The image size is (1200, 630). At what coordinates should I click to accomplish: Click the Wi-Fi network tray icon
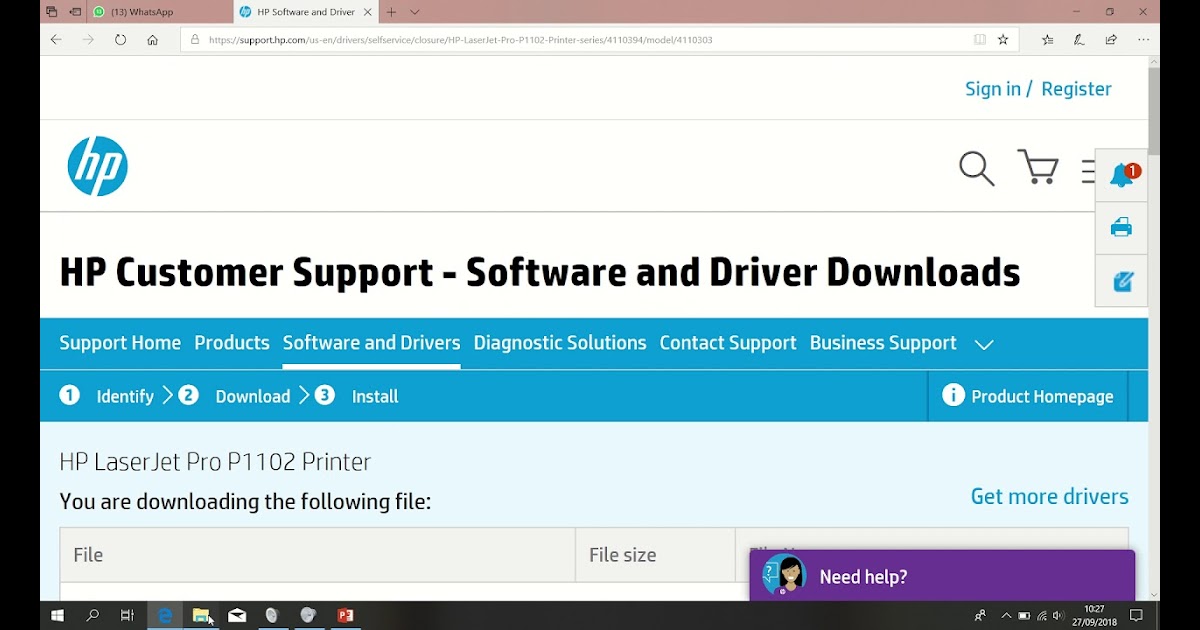pyautogui.click(x=1041, y=616)
